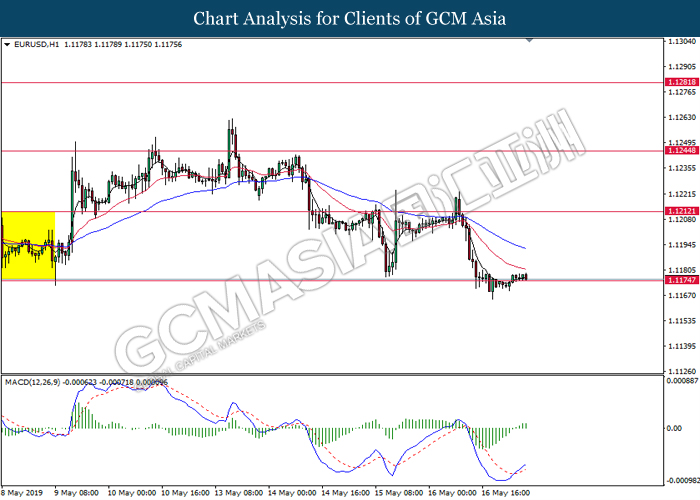The image size is (700, 500).
Task: Select the 1.12818 red price label
Action: (x=682, y=82)
